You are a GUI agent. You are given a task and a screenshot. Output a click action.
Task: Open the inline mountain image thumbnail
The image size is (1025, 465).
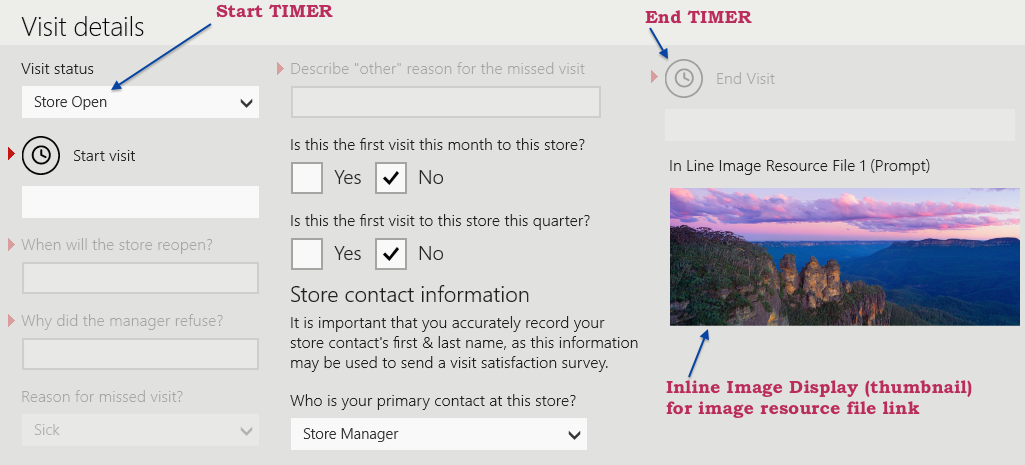844,257
